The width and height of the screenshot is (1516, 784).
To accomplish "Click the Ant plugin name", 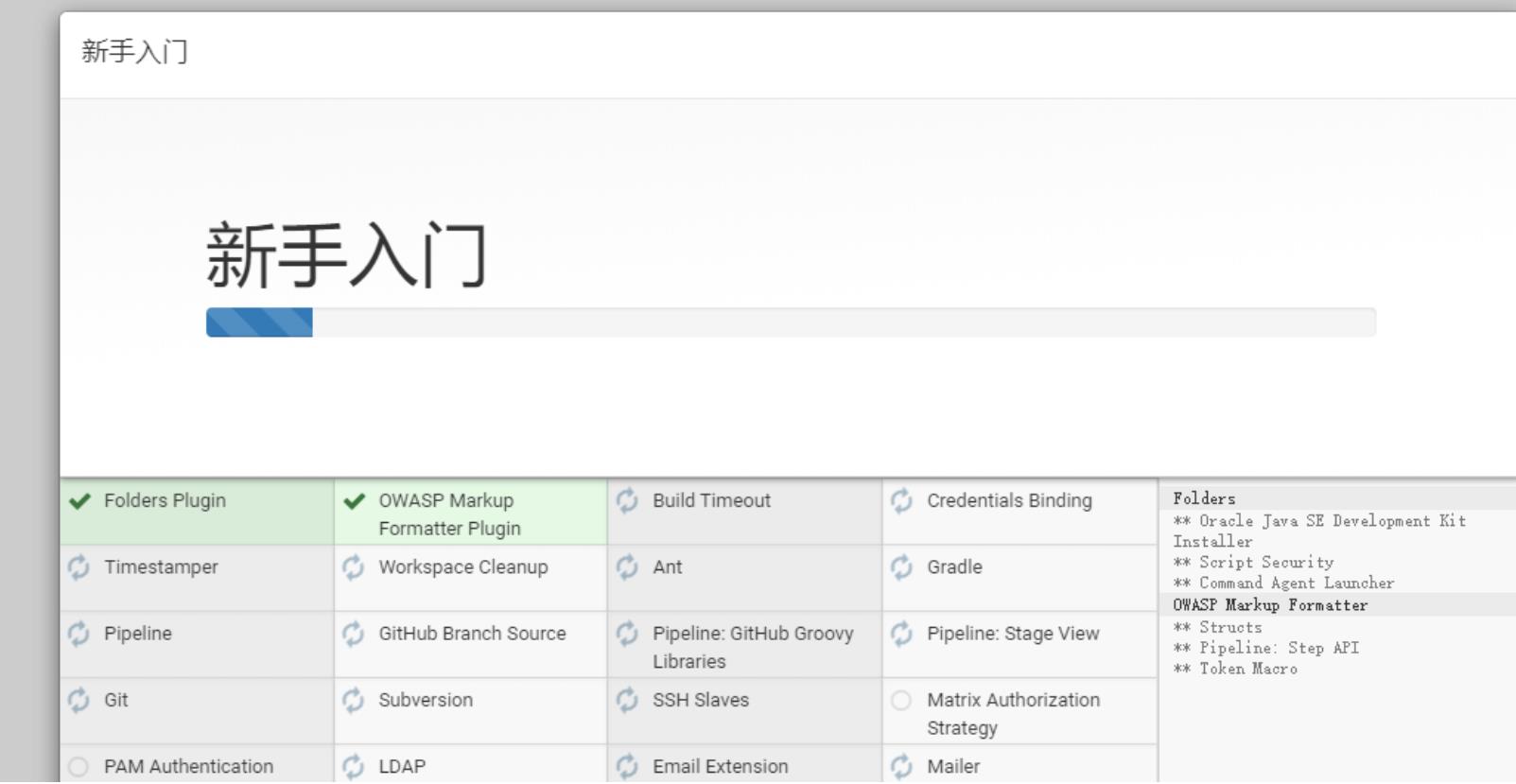I will (x=667, y=566).
